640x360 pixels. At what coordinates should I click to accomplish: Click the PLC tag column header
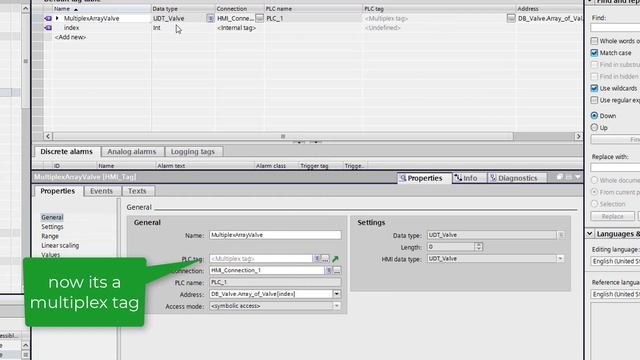pos(439,9)
